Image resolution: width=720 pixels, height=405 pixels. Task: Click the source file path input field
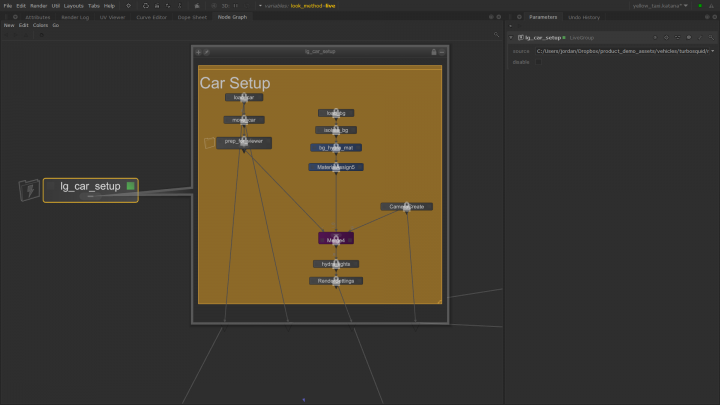[620, 50]
